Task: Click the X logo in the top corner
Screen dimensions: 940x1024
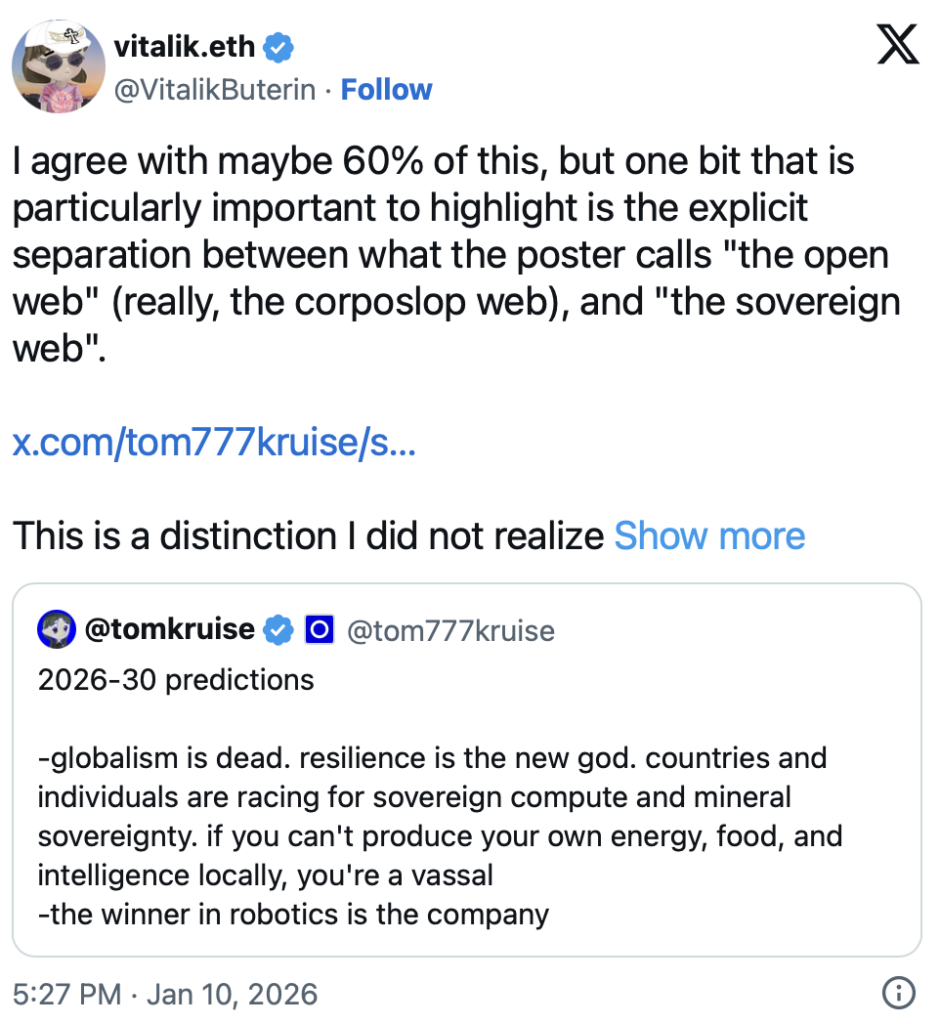Action: [898, 45]
